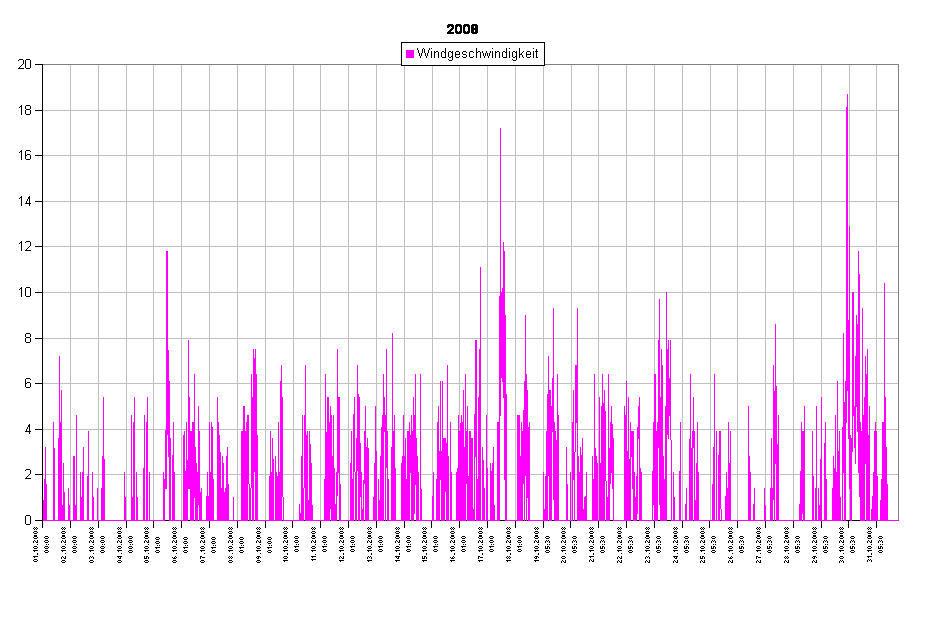Image resolution: width=927 pixels, height=627 pixels.
Task: Click the topmost horizontal gridline in the plot
Action: pyautogui.click(x=300, y=110)
